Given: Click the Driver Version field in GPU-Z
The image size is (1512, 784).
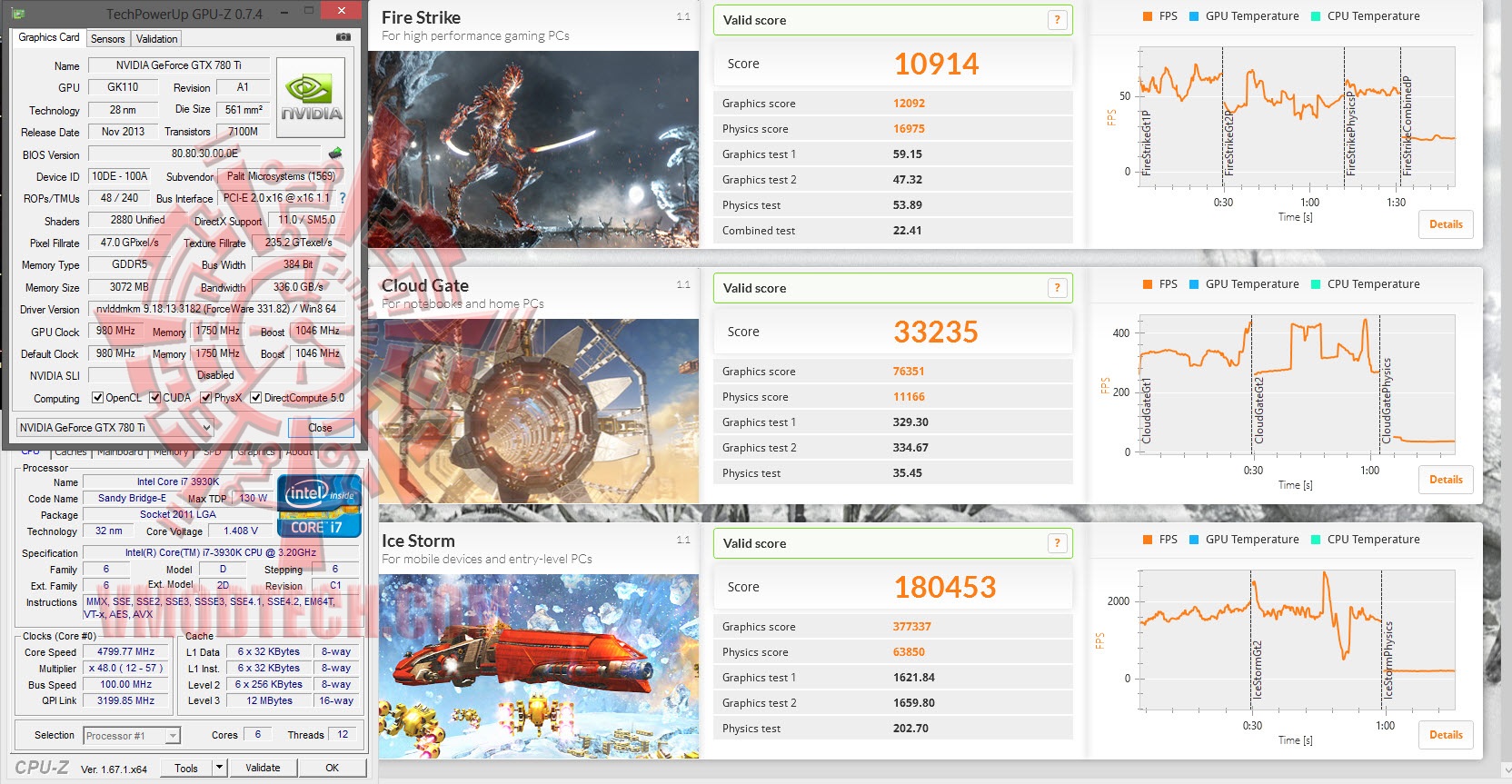Looking at the screenshot, I should click(217, 309).
